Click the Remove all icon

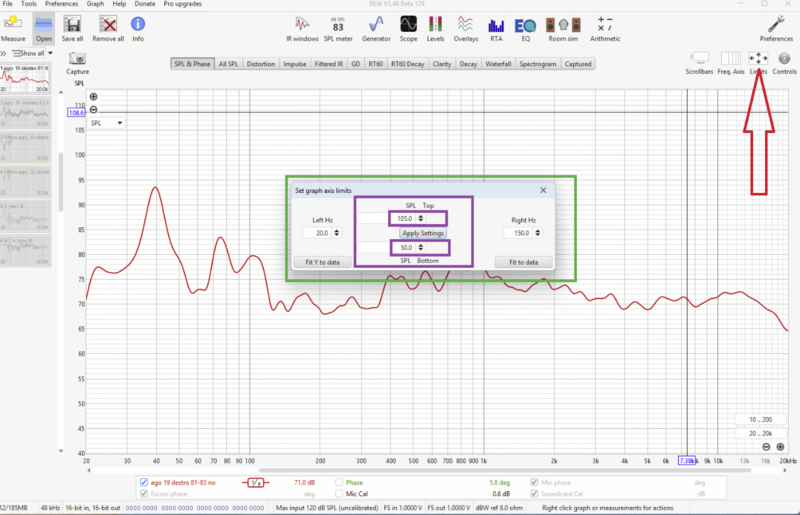tap(108, 29)
